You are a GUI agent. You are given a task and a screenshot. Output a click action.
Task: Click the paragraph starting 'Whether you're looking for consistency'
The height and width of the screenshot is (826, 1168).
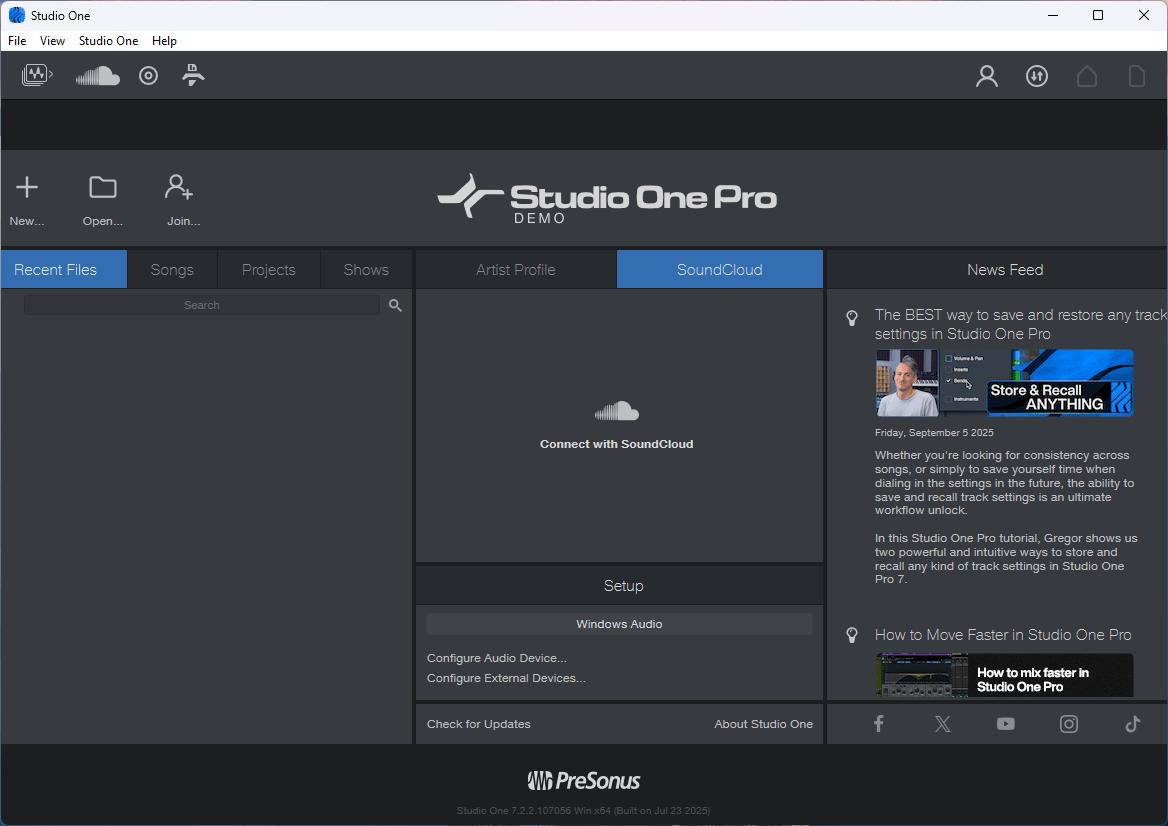[x=1005, y=483]
